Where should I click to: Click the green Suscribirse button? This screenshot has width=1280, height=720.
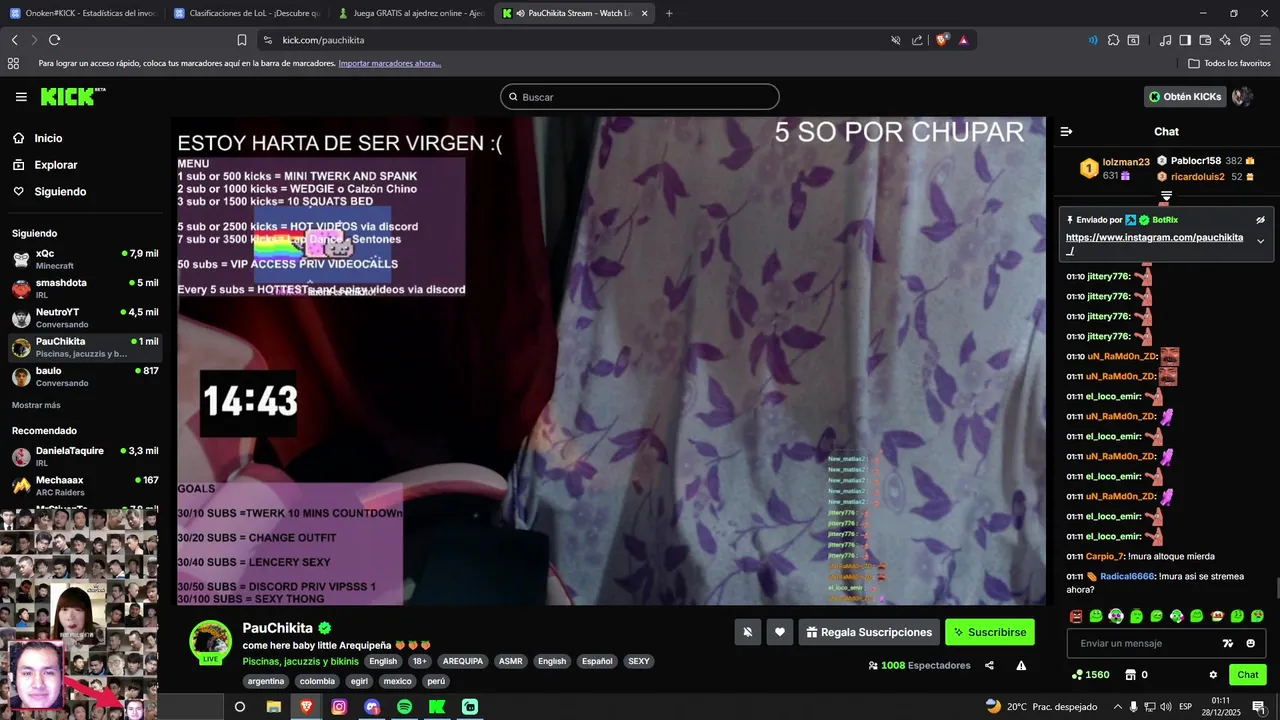tap(990, 632)
